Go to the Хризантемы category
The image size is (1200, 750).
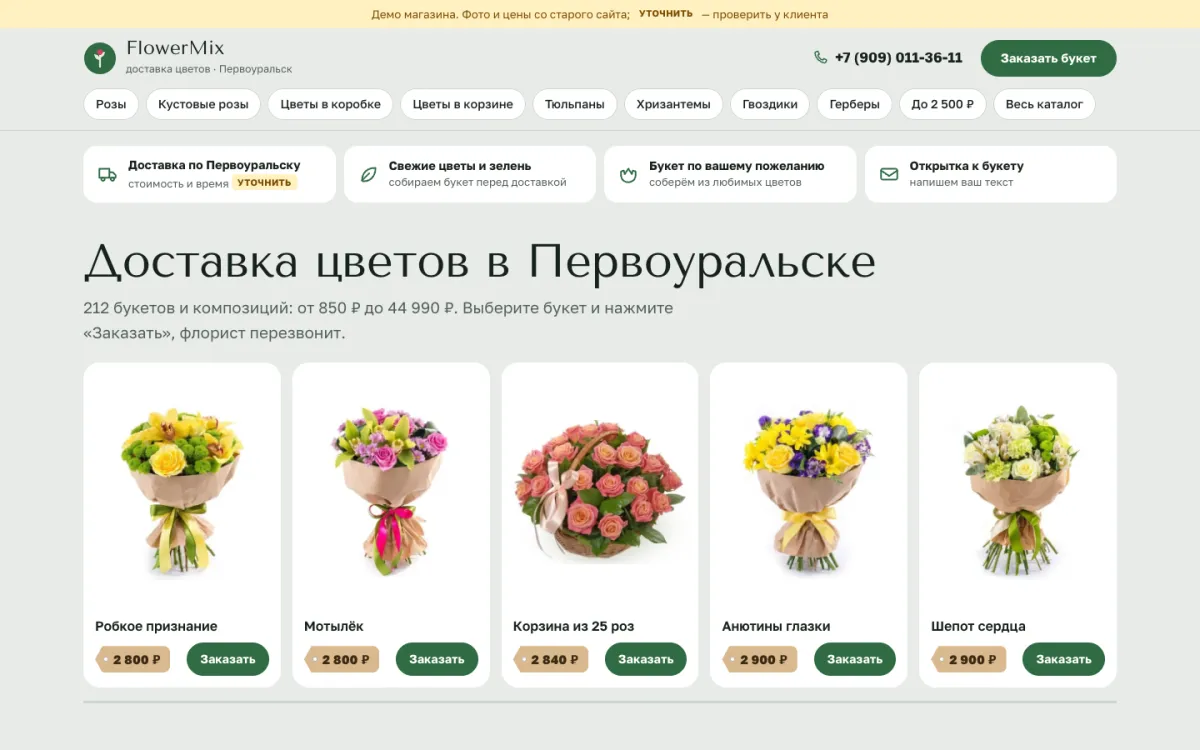coord(673,104)
